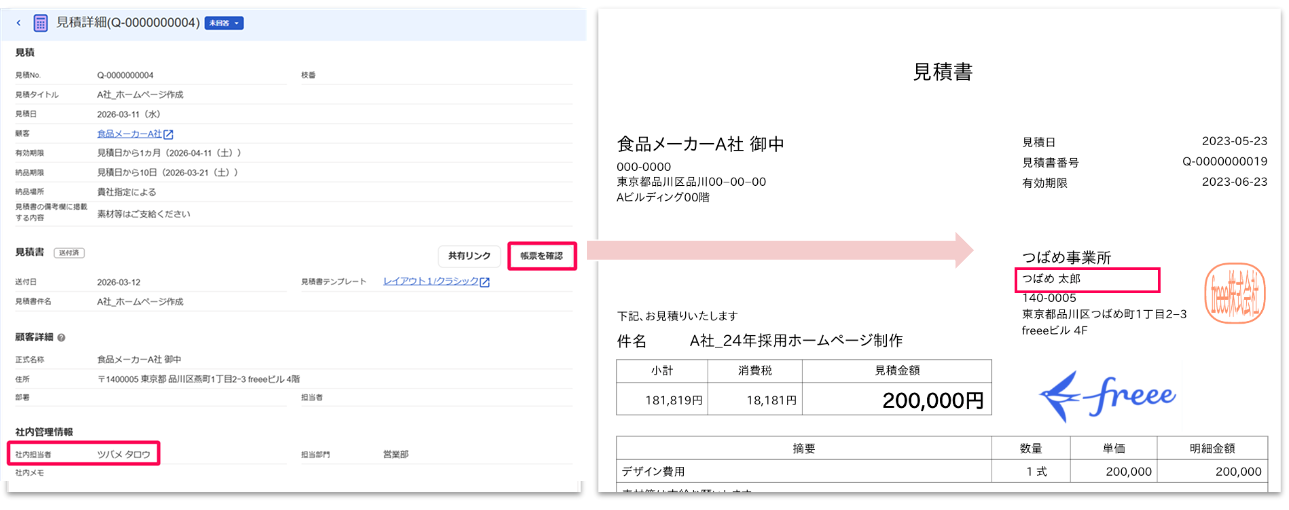Screen dimensions: 1289x510
Task: Click the quote date 2023-05-23
Action: [x=1234, y=142]
